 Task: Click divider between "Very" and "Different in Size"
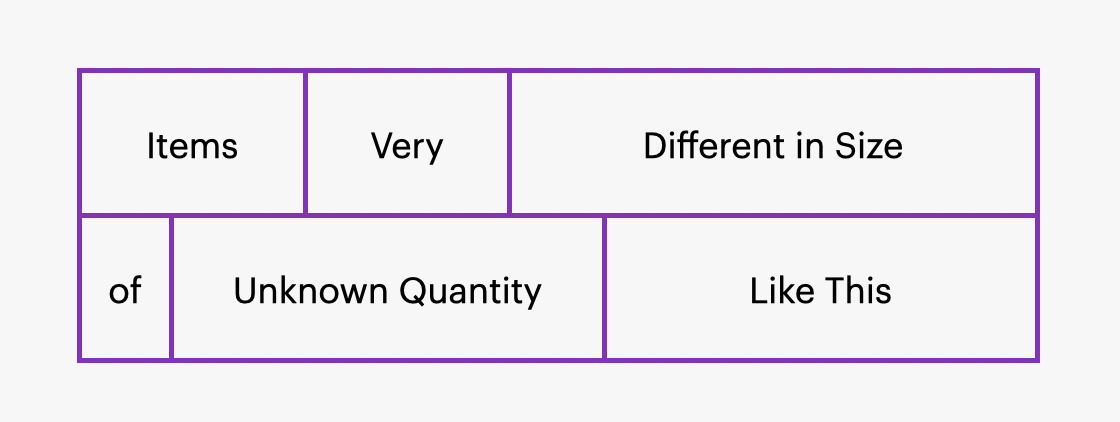[509, 143]
